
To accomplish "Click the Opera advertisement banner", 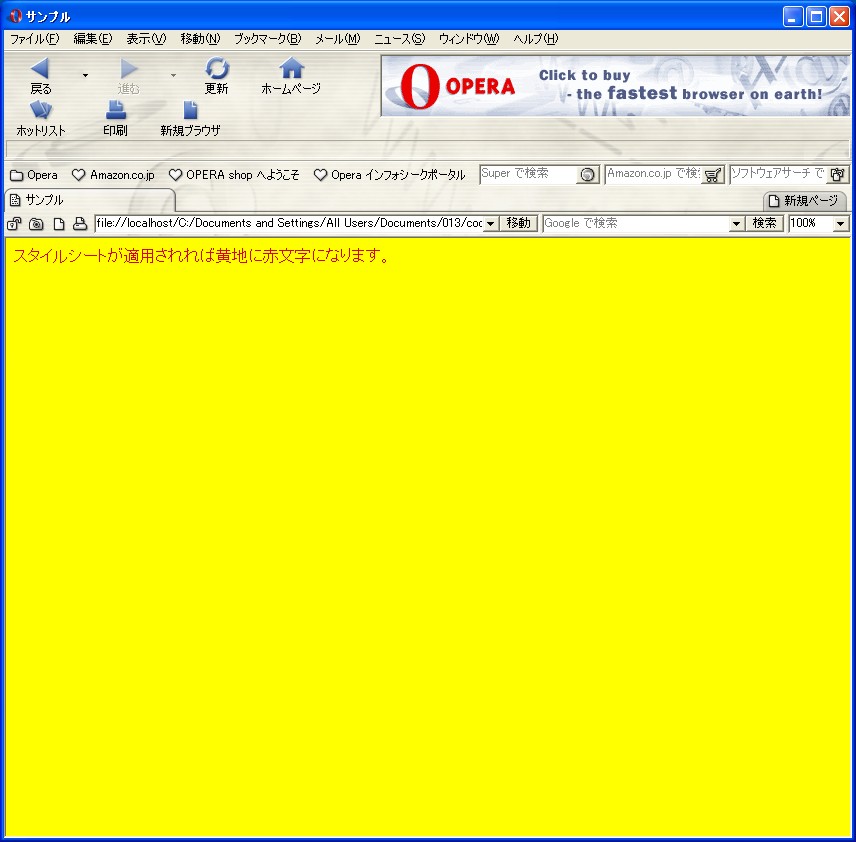I will (615, 86).
